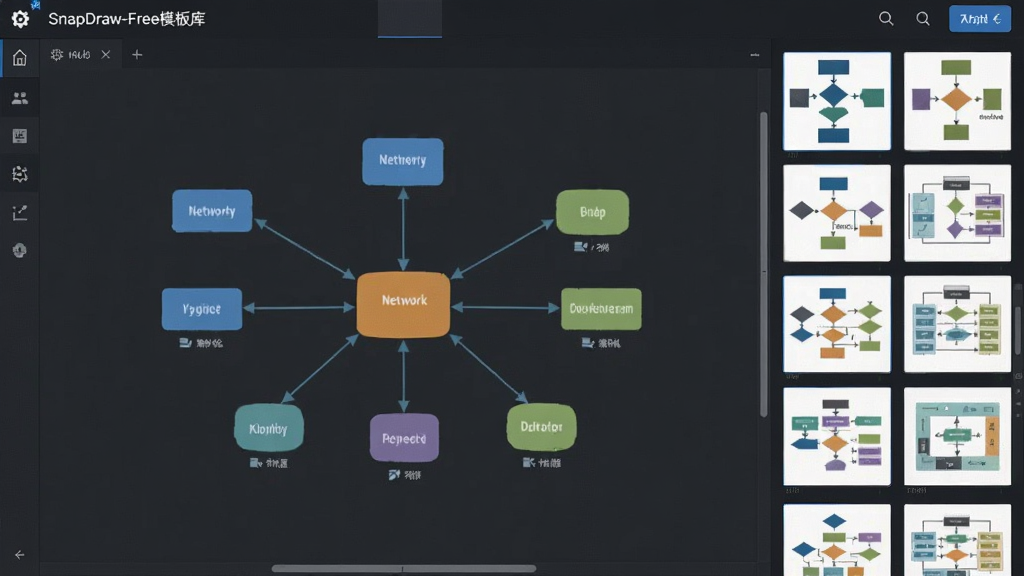Screen dimensions: 1024x576
Task: Select the blue Nethorty node above Network
Action: [403, 161]
